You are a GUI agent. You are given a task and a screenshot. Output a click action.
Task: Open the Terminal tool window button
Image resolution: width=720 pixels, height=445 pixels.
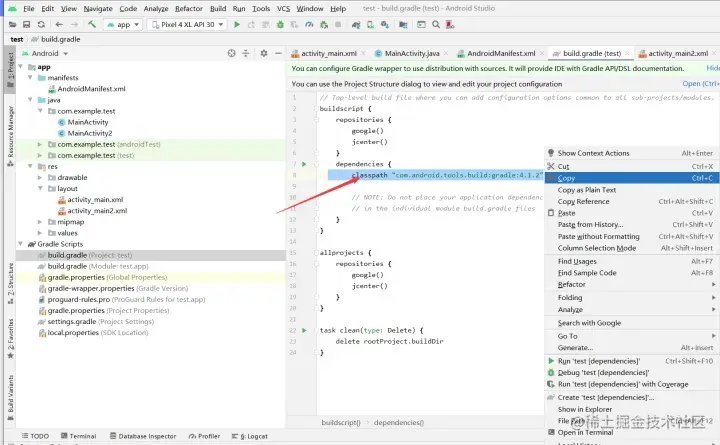pyautogui.click(x=79, y=436)
